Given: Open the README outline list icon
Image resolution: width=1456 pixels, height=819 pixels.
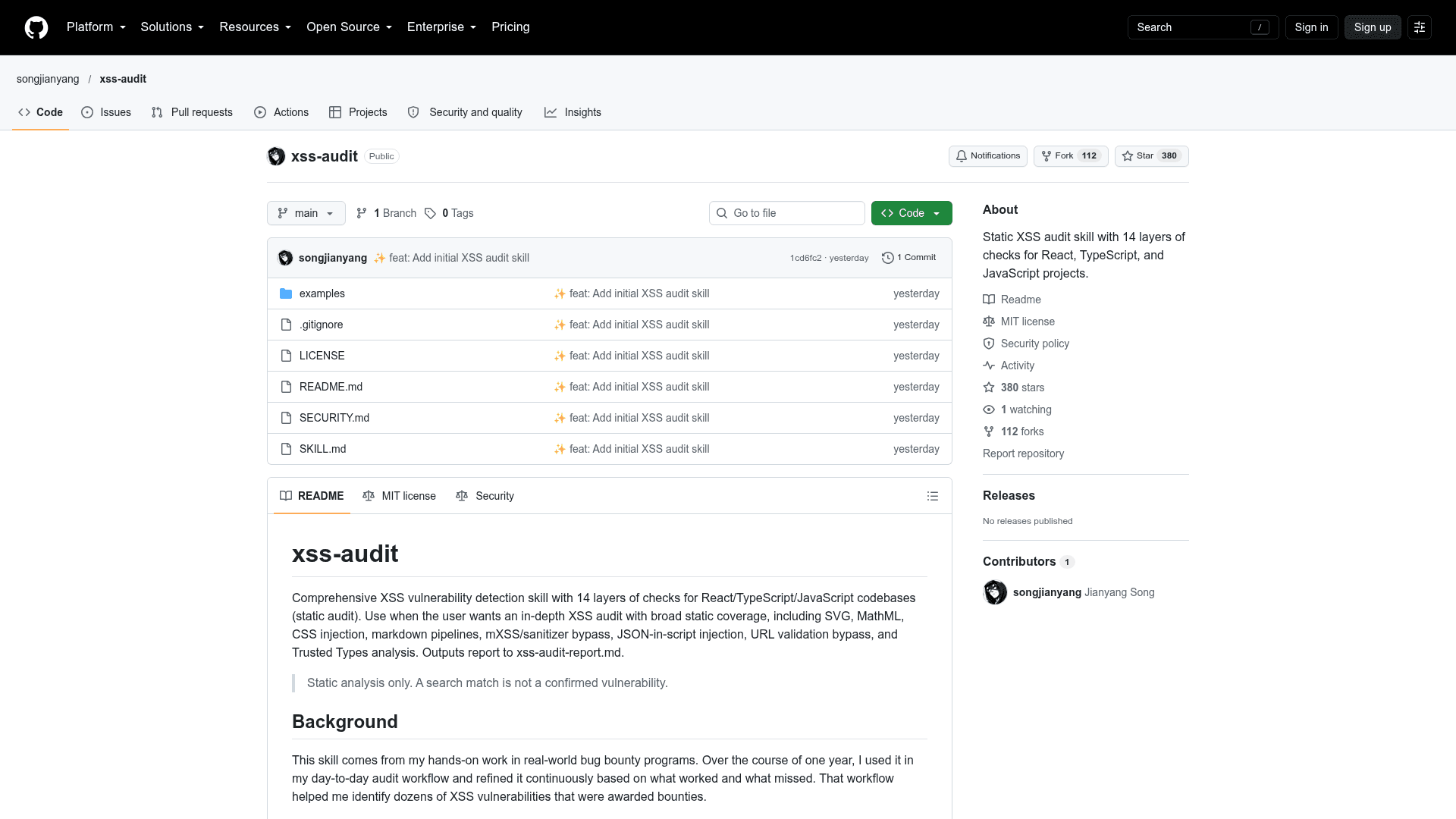Looking at the screenshot, I should pos(933,496).
